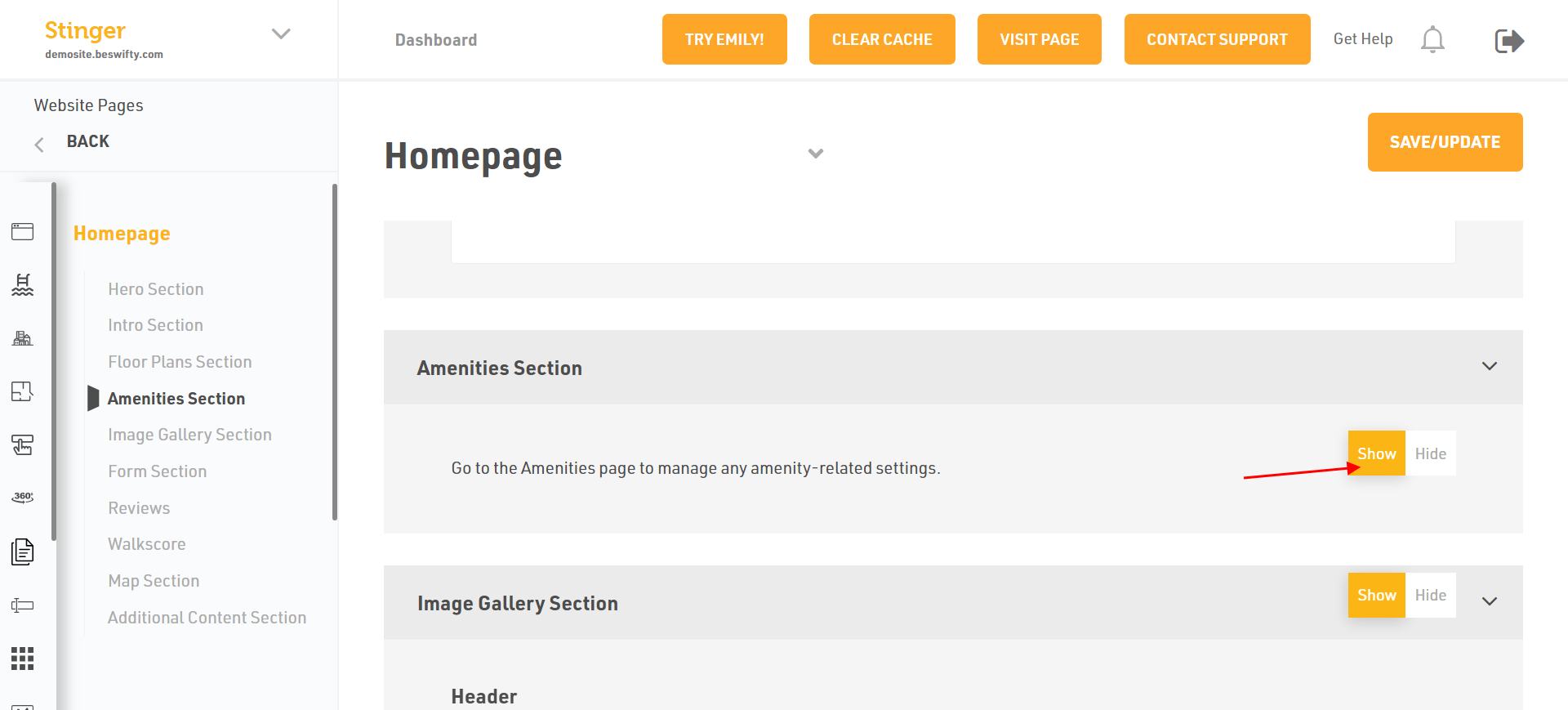
Task: Click the sidebar menu vertical scrollbar
Action: click(x=335, y=351)
